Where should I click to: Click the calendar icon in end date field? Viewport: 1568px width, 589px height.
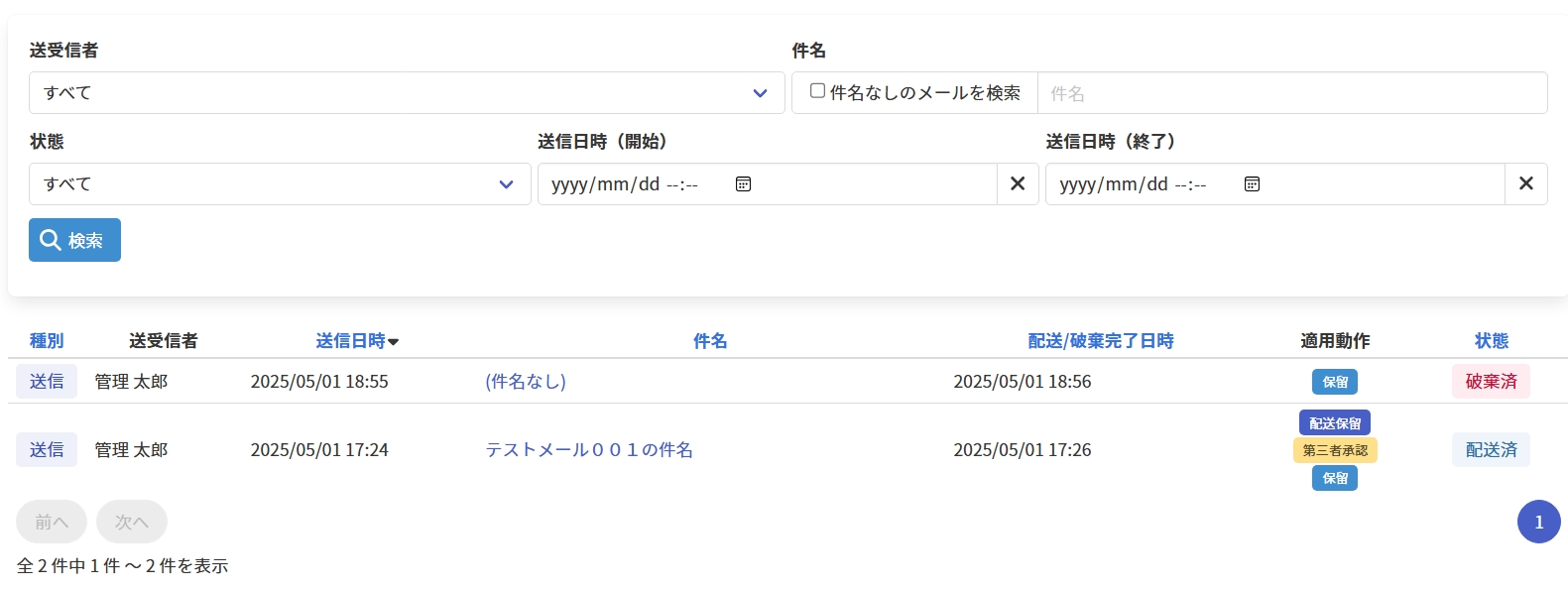click(1252, 184)
